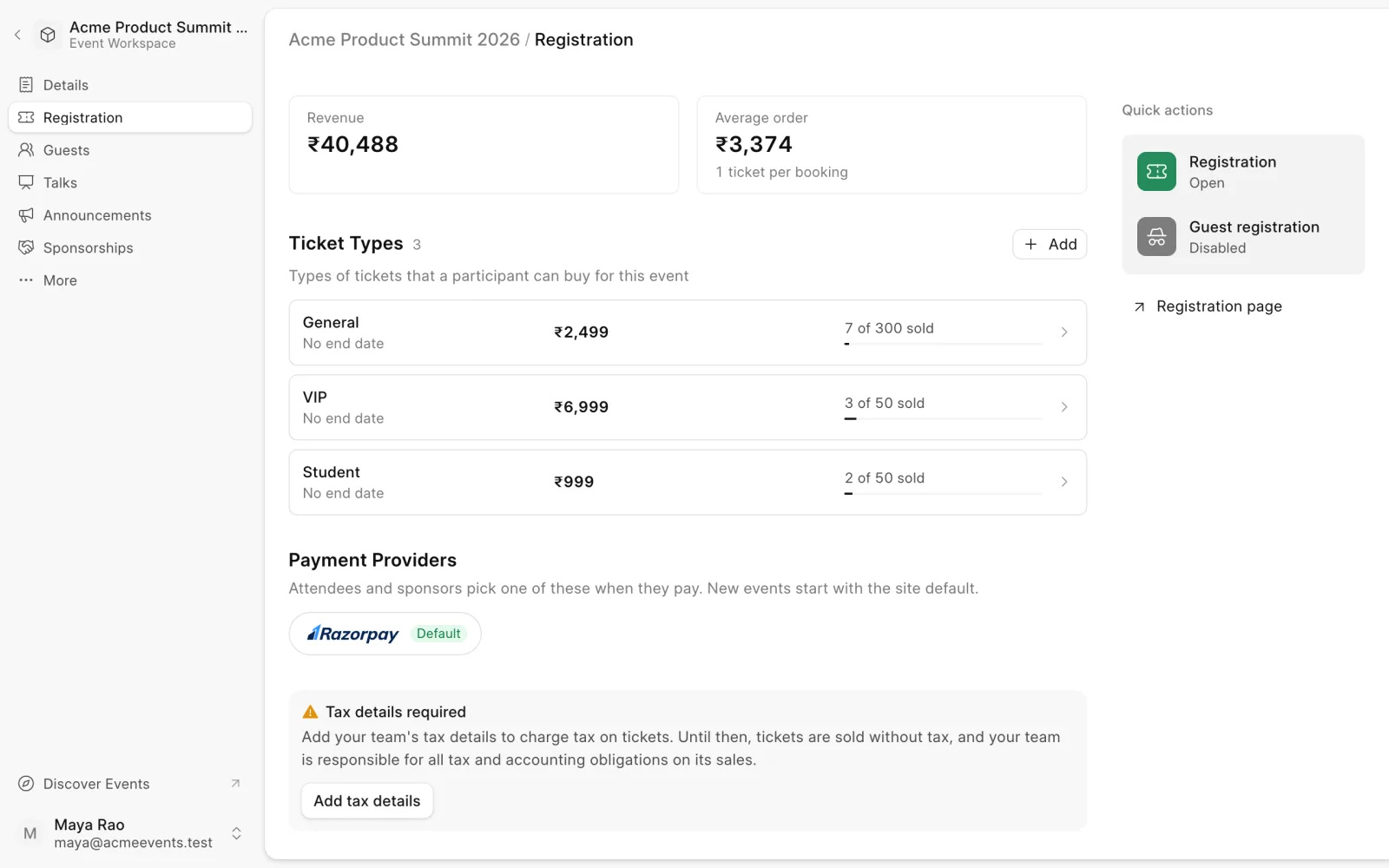The image size is (1389, 868).
Task: Click the Add tax details button
Action: click(367, 801)
